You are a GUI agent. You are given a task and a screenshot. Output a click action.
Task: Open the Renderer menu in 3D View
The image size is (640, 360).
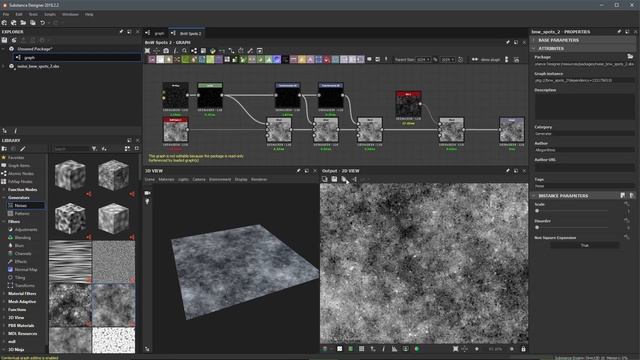click(259, 180)
